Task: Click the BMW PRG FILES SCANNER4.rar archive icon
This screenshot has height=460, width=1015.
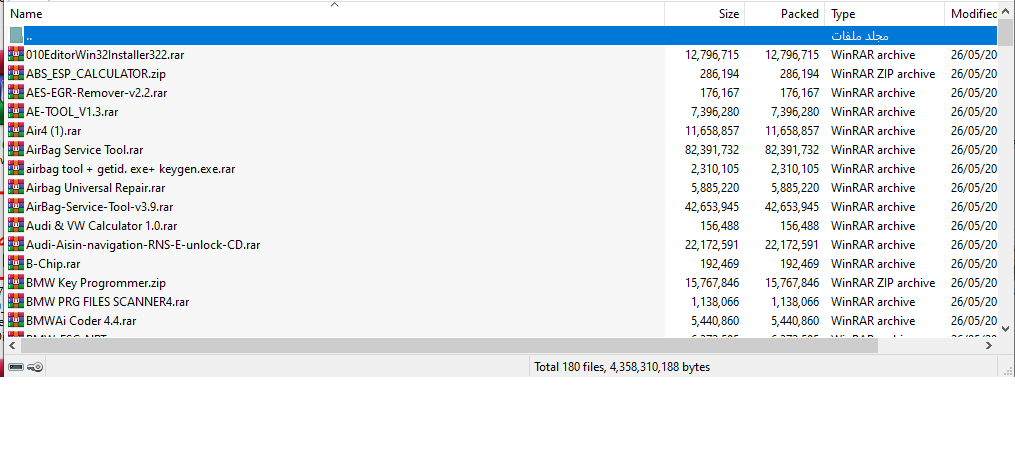Action: click(x=16, y=301)
